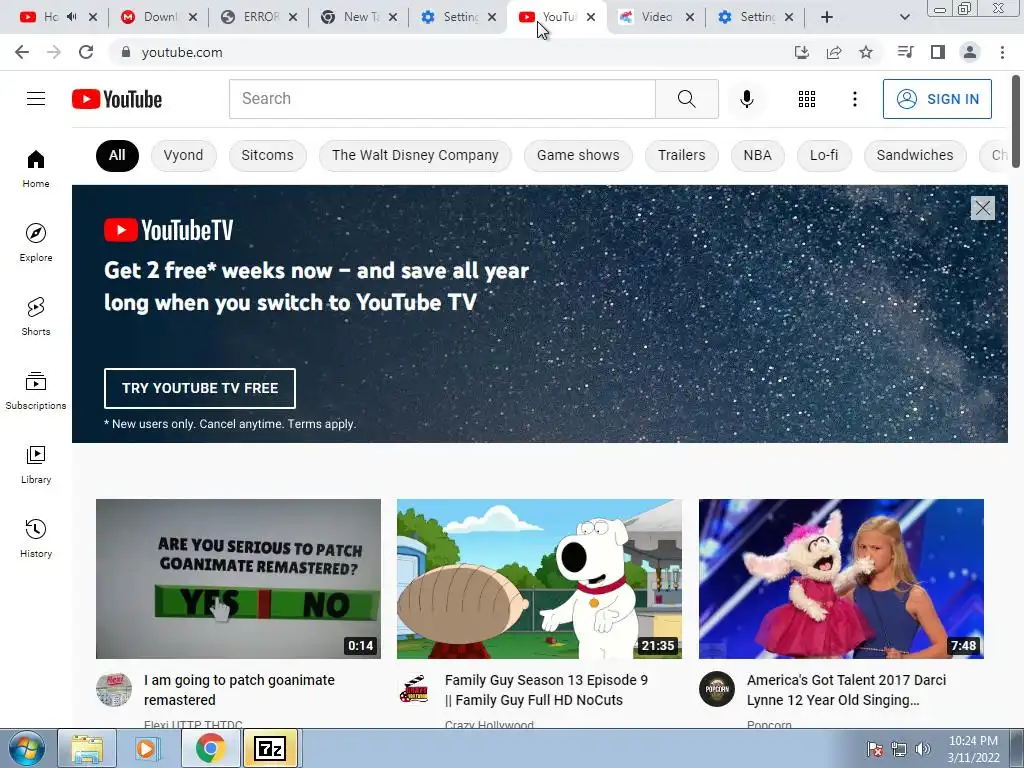Screen dimensions: 1024x768
Task: Expand the tab search dropdown arrow
Action: click(904, 17)
